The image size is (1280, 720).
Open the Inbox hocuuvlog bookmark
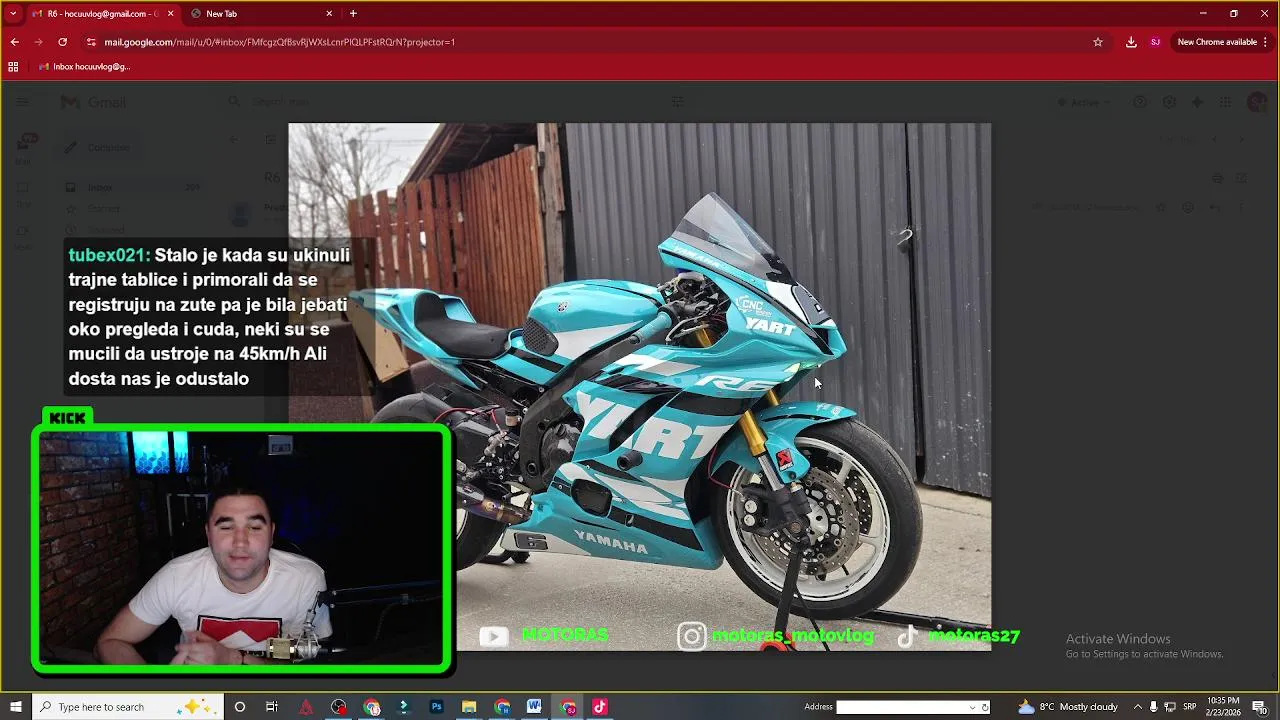pos(84,67)
